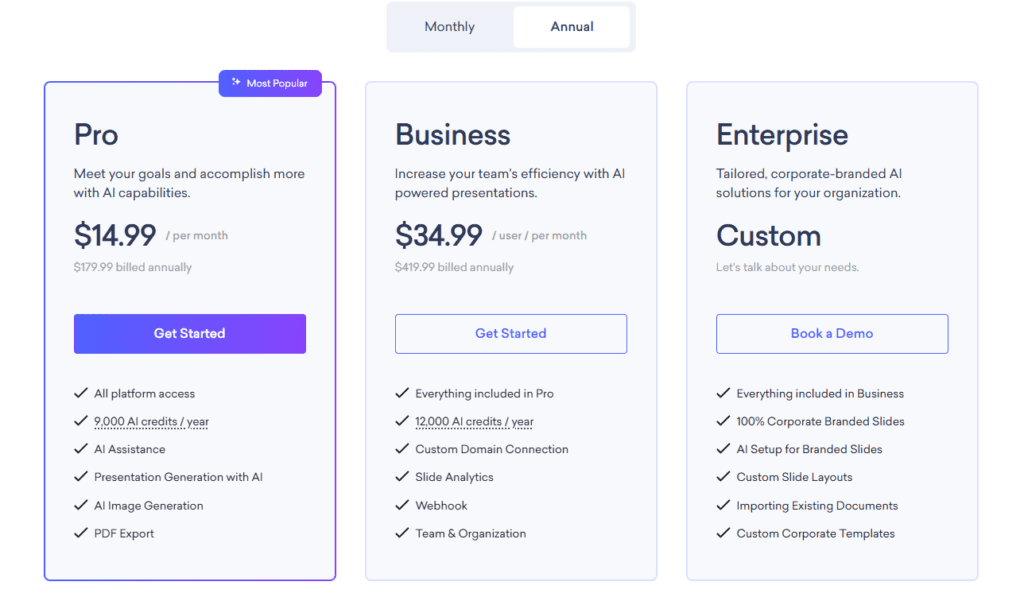Select the Annual billing tab
1024x601 pixels.
coord(572,27)
